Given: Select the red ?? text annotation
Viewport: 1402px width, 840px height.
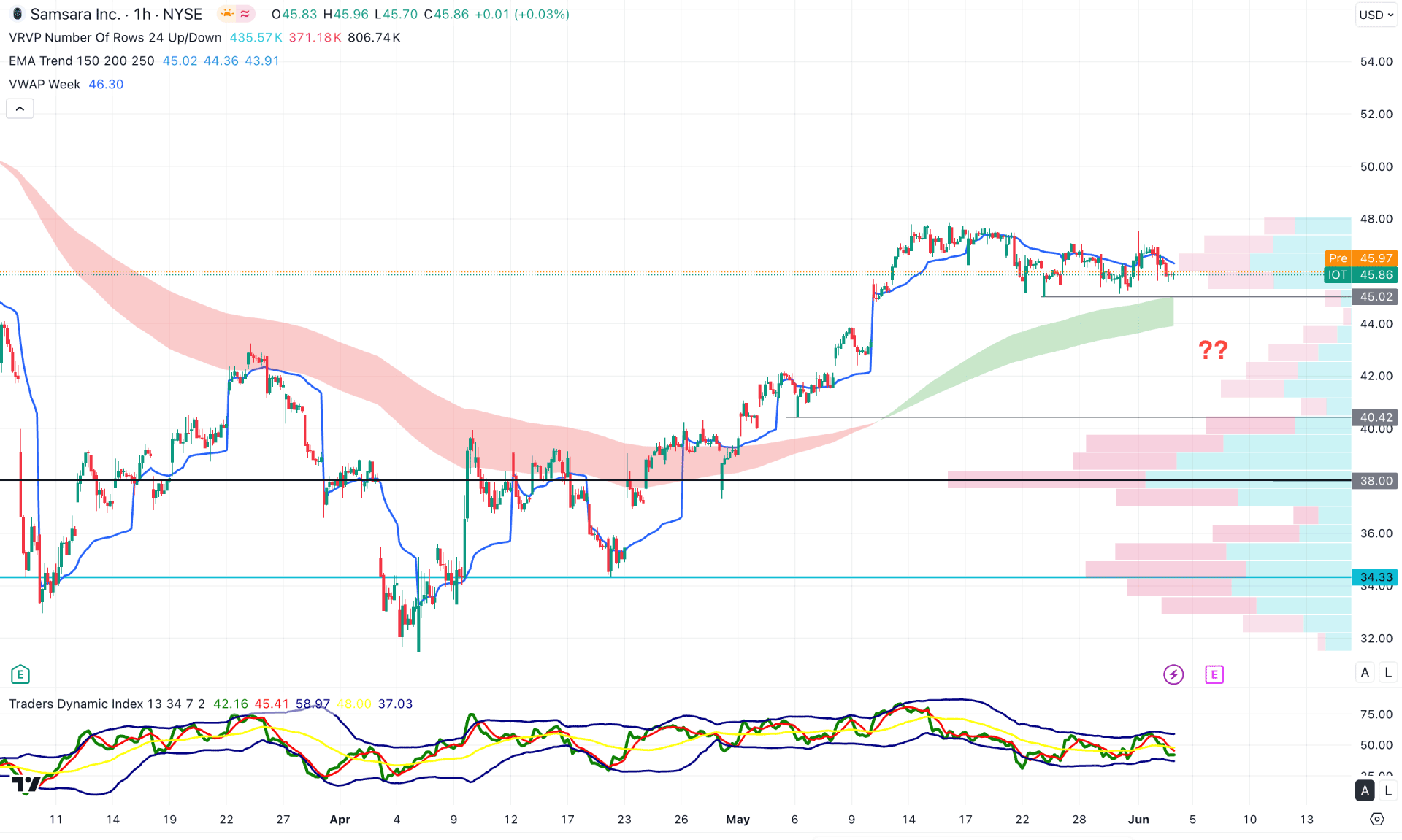Looking at the screenshot, I should (1213, 350).
